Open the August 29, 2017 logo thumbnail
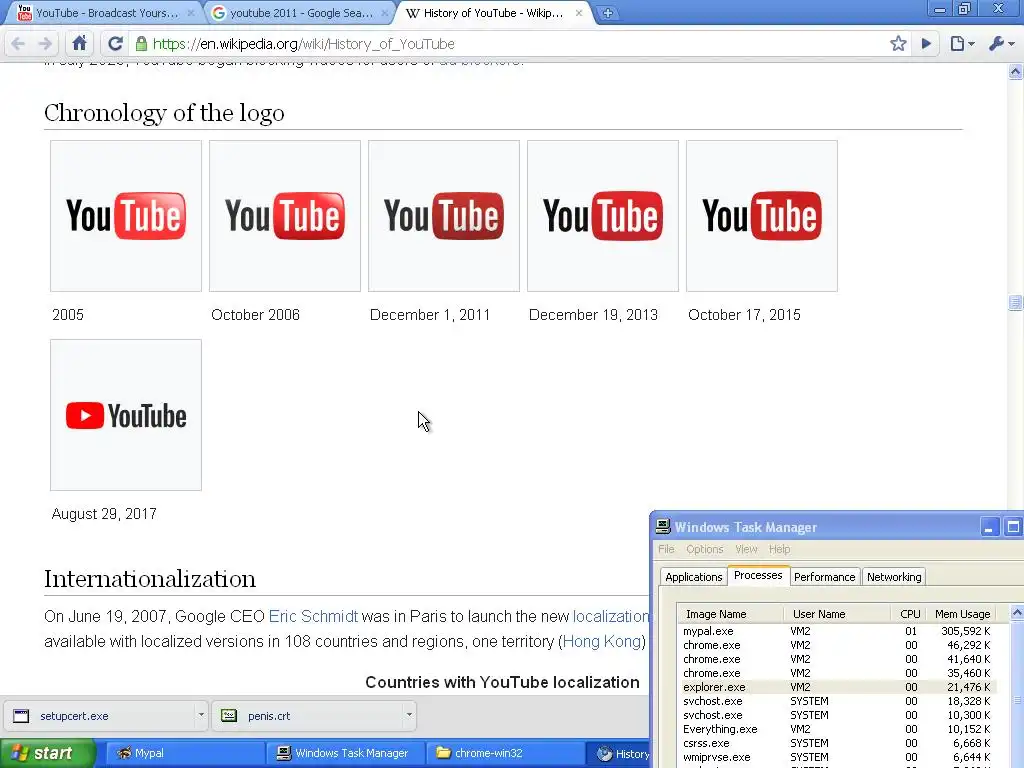Viewport: 1024px width, 768px height. 126,415
